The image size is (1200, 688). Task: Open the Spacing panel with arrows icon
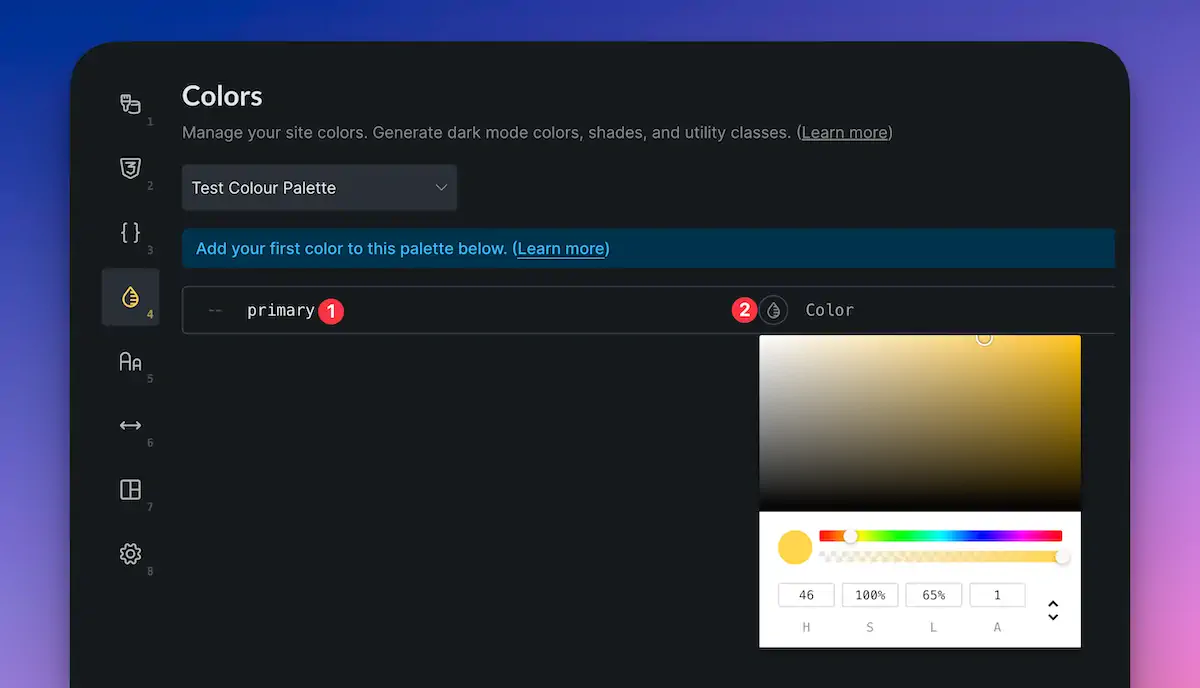pos(130,425)
